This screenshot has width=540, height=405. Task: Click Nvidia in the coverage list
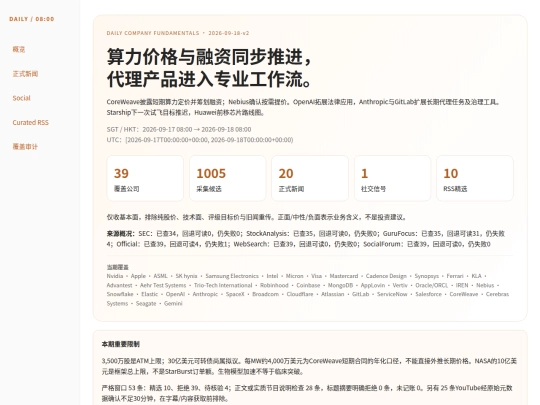(115, 276)
